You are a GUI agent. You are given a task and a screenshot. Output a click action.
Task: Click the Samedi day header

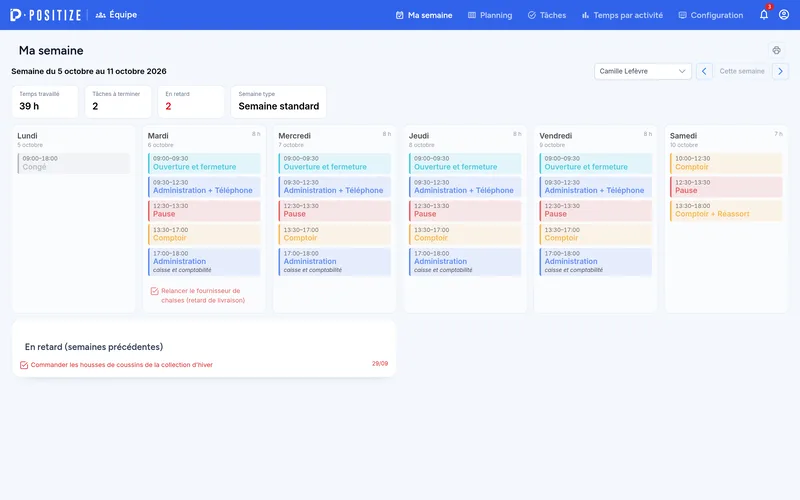pos(683,136)
